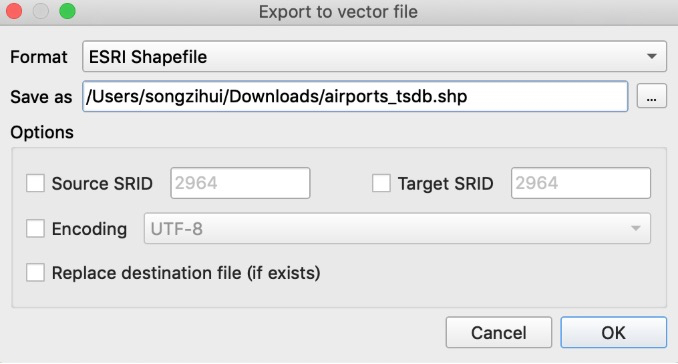Open the encoding dropdown arrow
Screen dimensions: 678x364
pyautogui.click(x=636, y=228)
